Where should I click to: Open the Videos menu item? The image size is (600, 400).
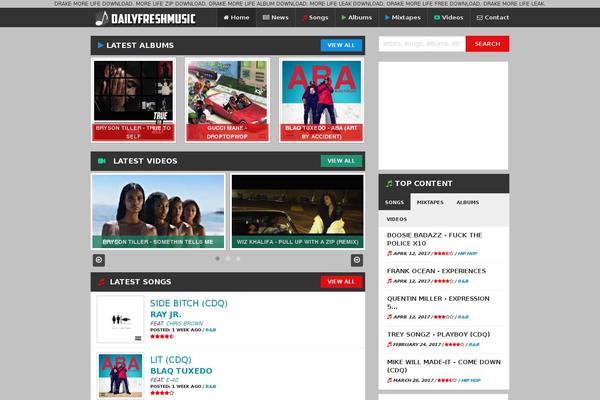[x=448, y=18]
